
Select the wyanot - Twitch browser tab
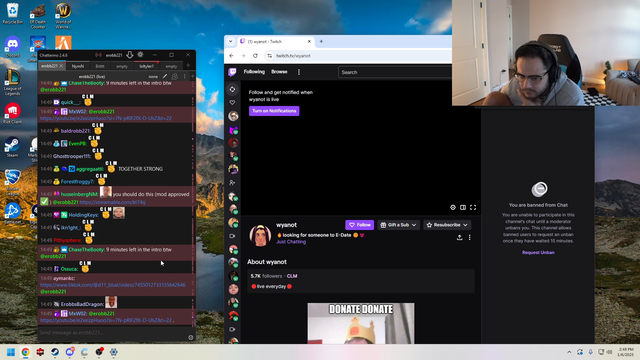tap(276, 42)
